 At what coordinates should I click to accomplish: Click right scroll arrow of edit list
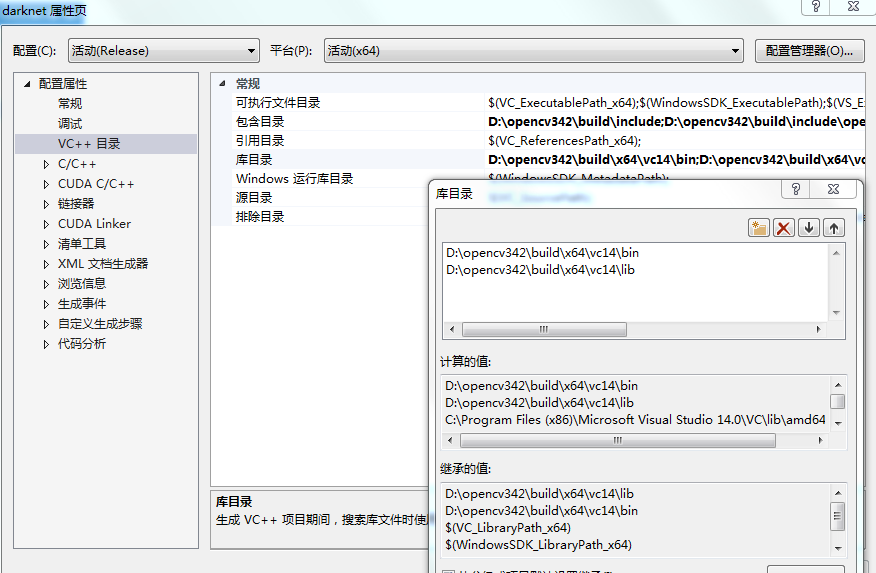click(x=818, y=330)
